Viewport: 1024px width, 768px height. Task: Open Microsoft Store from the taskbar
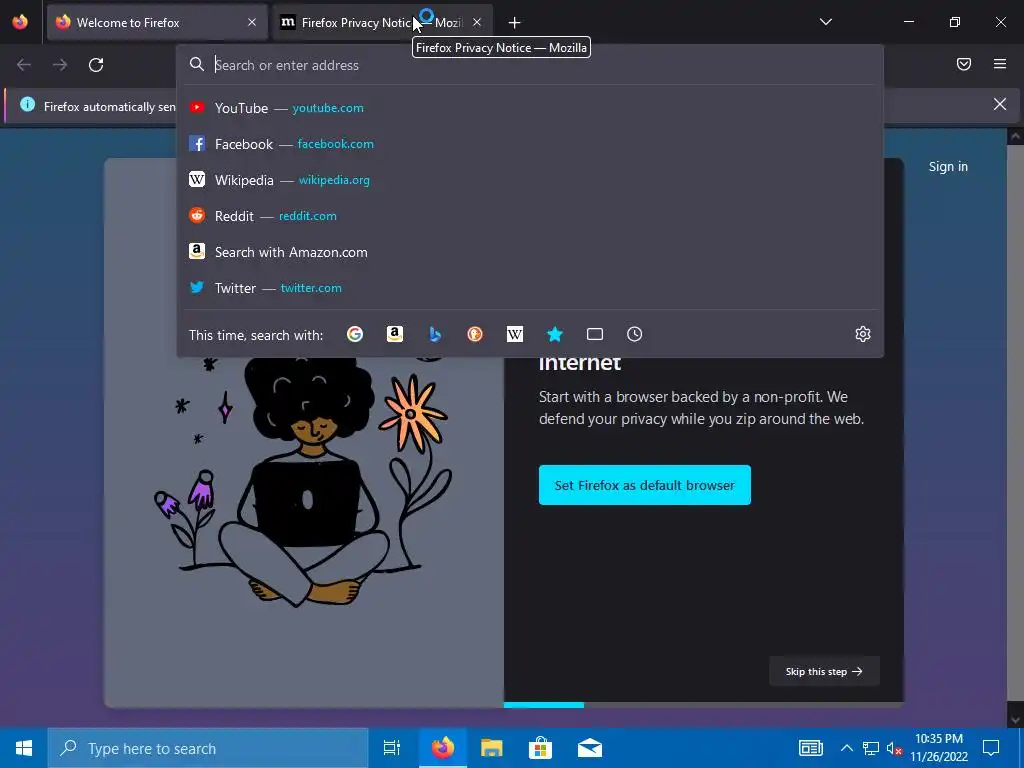pos(540,748)
